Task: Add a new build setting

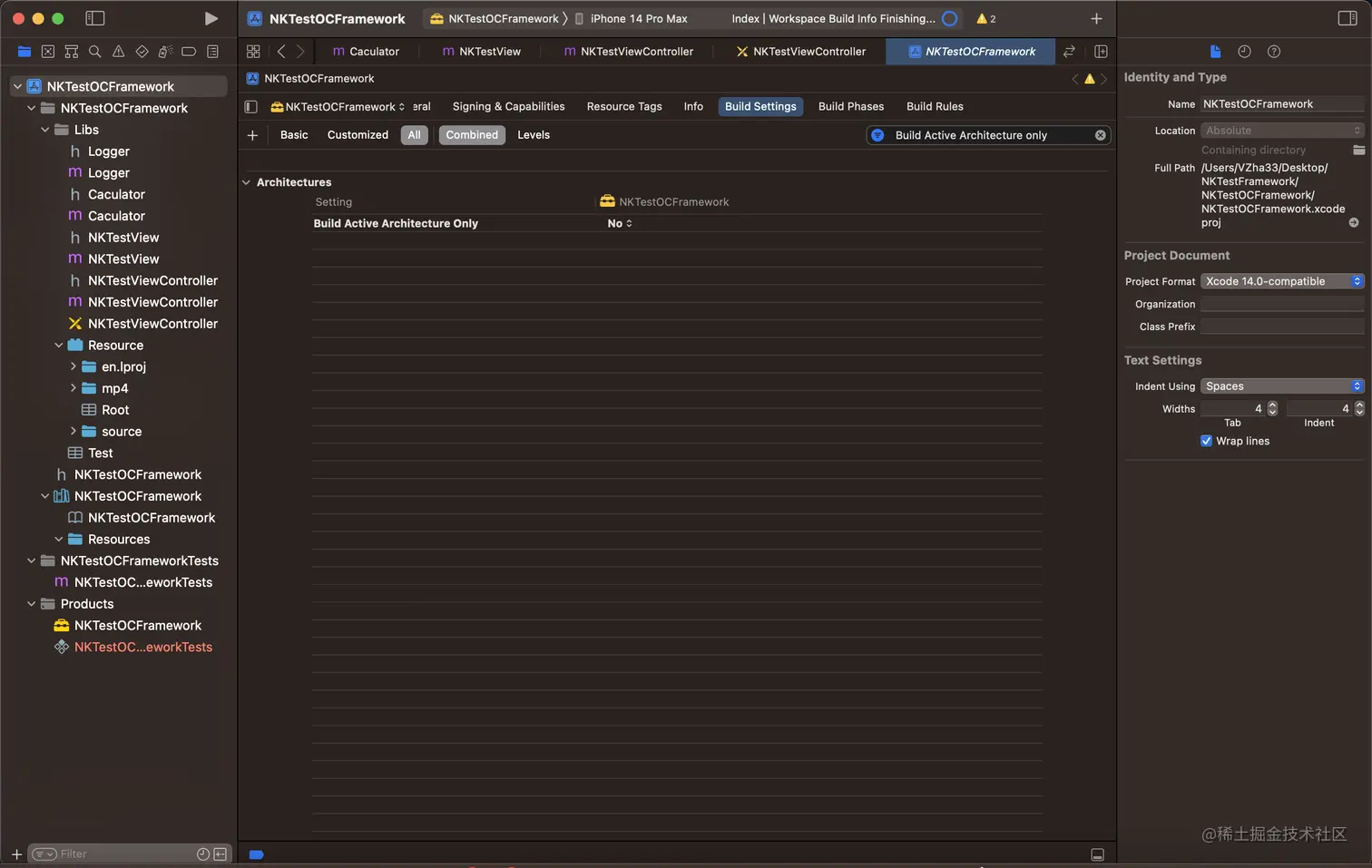Action: [252, 135]
